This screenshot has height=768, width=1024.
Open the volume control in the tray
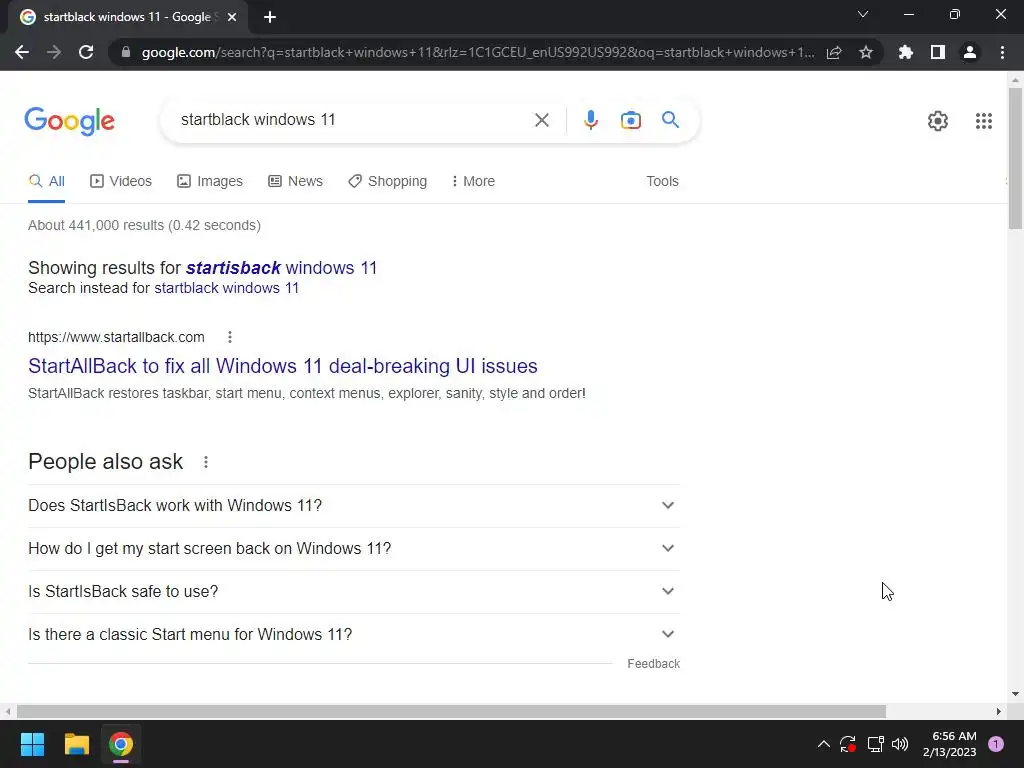point(900,744)
